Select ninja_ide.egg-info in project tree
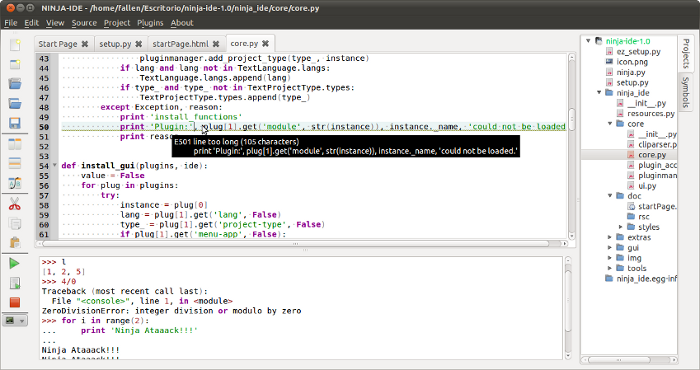 click(646, 279)
